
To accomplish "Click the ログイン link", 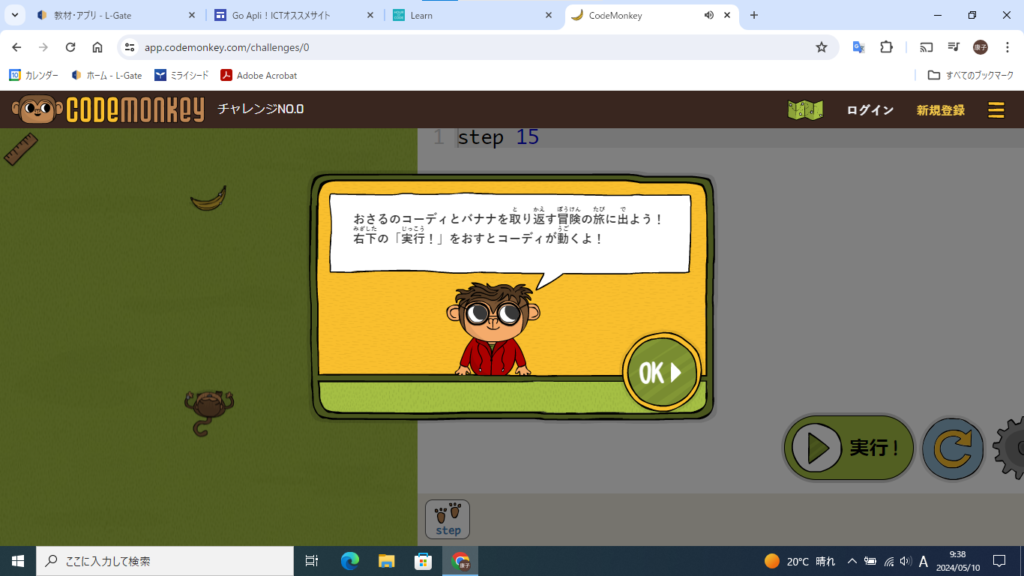I will [x=870, y=110].
